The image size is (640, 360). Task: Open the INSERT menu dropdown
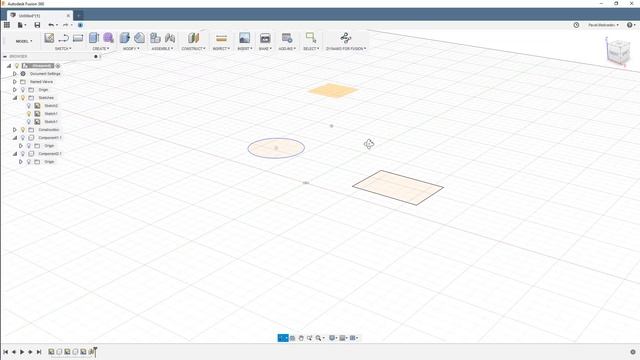(x=244, y=49)
